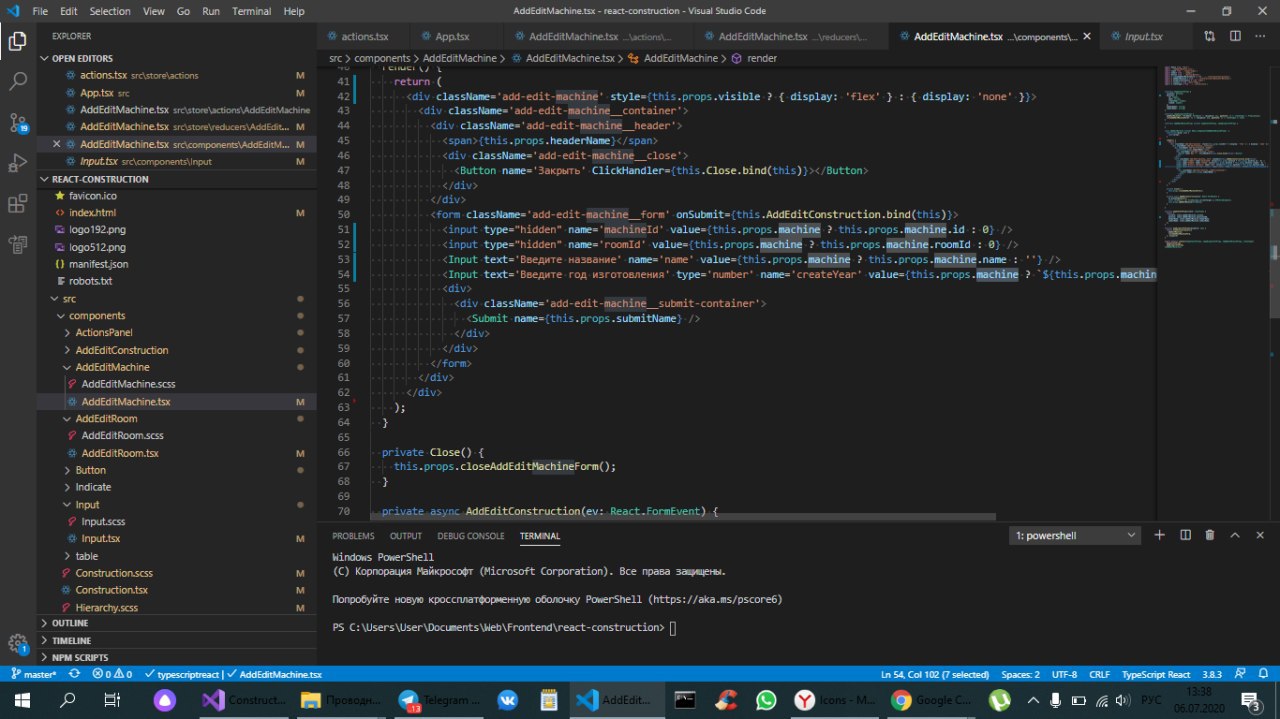Open the Search view icon

(x=17, y=82)
